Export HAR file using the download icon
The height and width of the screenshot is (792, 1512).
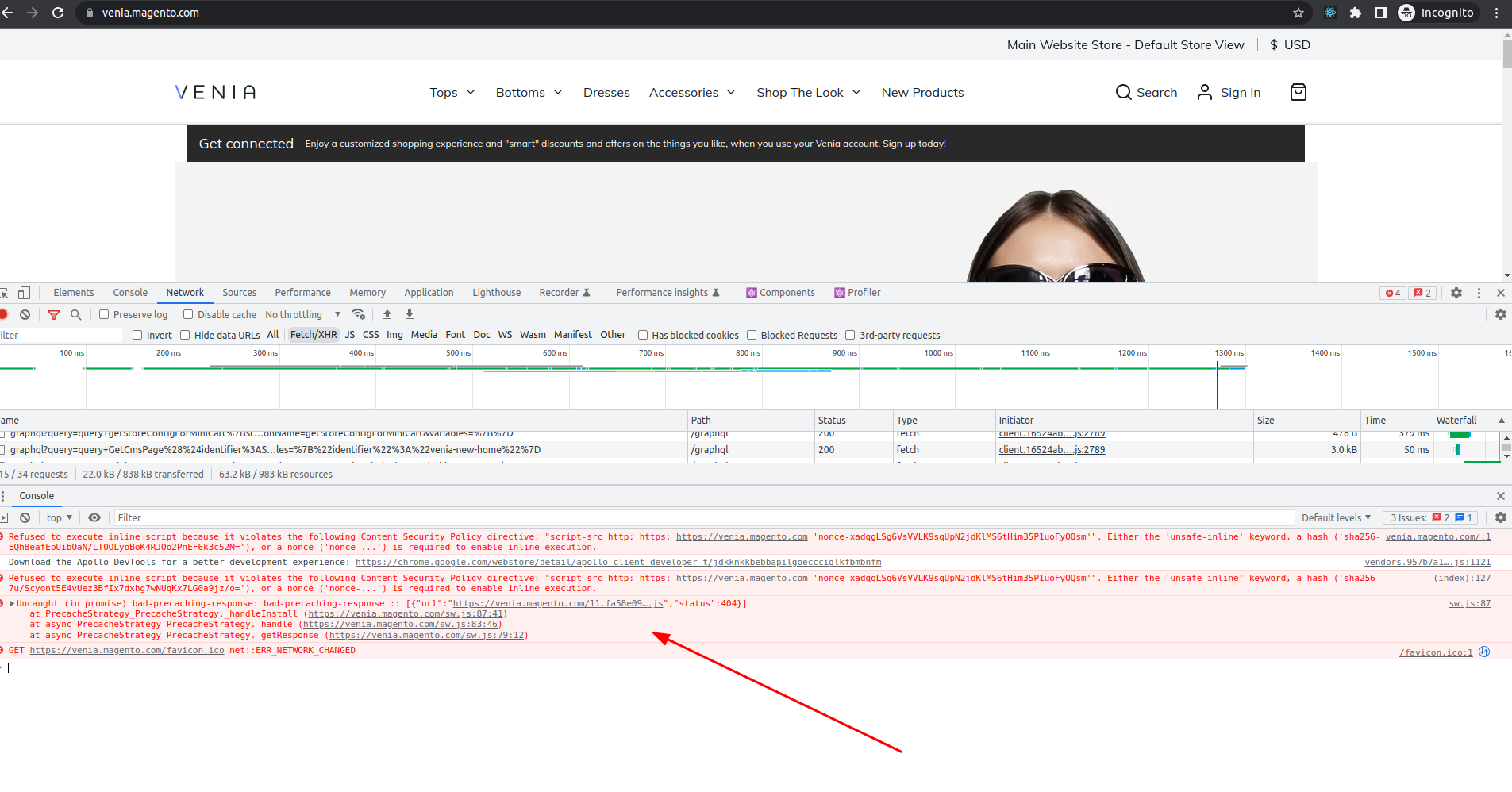tap(409, 314)
